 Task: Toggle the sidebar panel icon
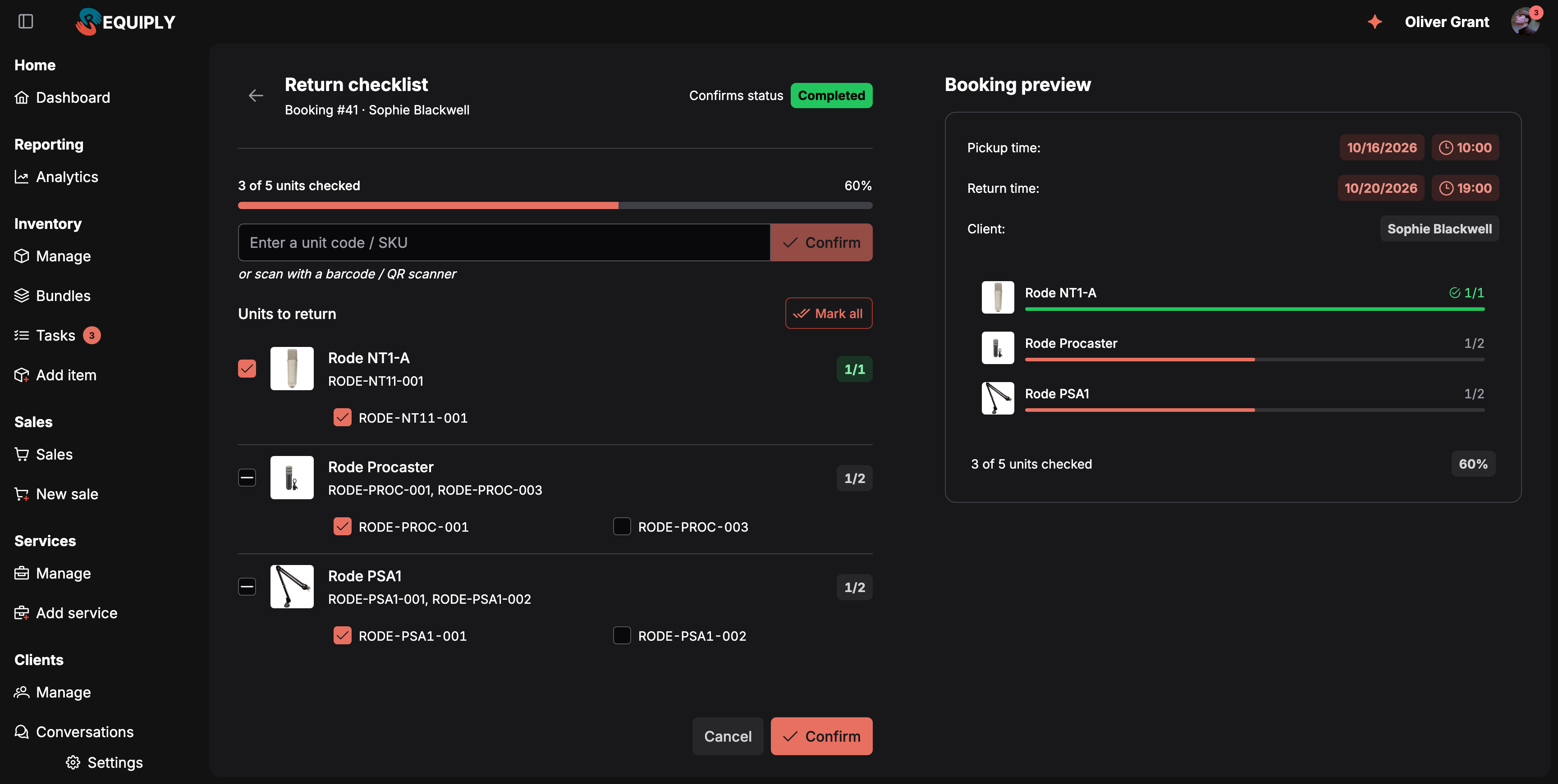pos(25,22)
